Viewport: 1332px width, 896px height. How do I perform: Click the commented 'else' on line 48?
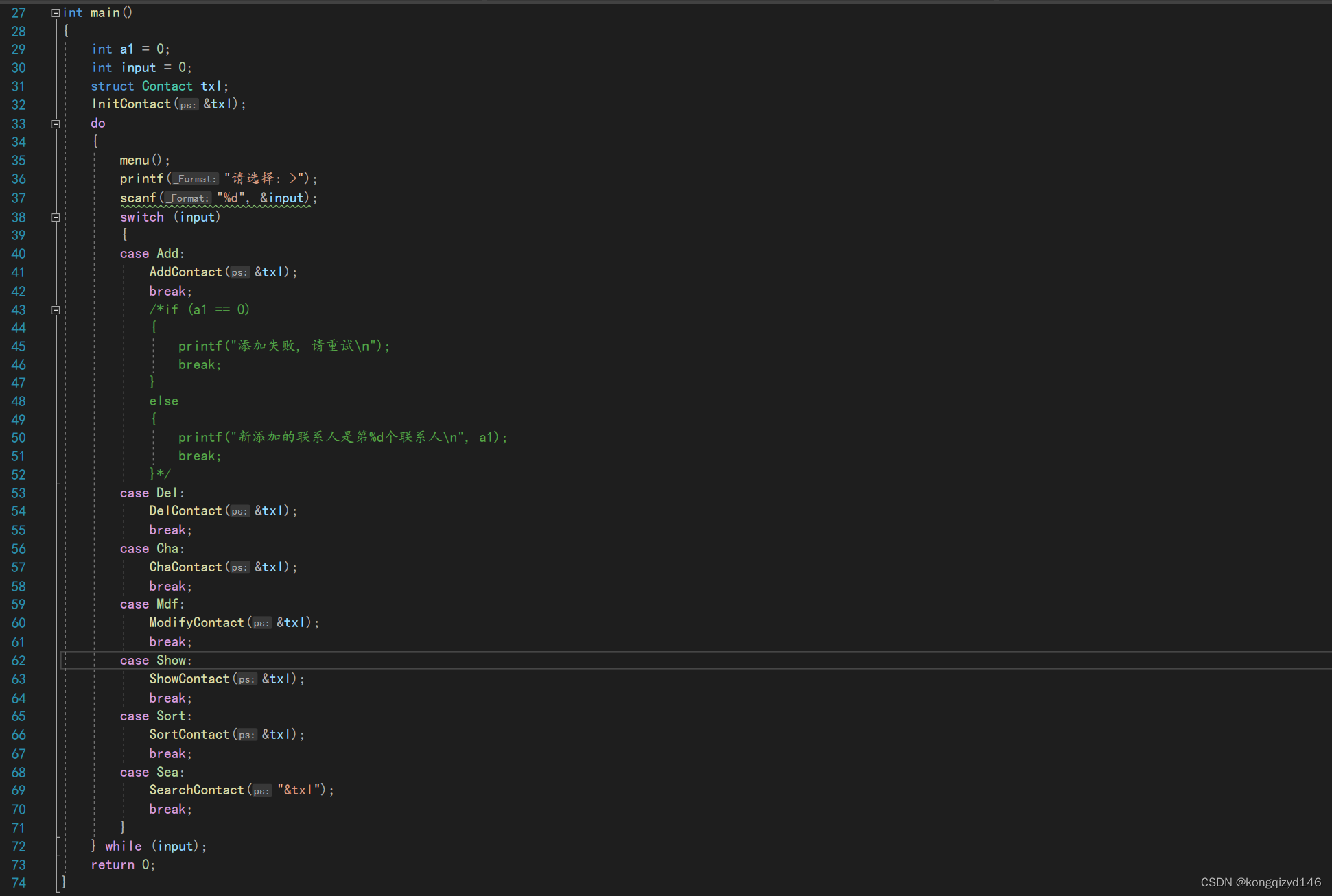click(164, 401)
